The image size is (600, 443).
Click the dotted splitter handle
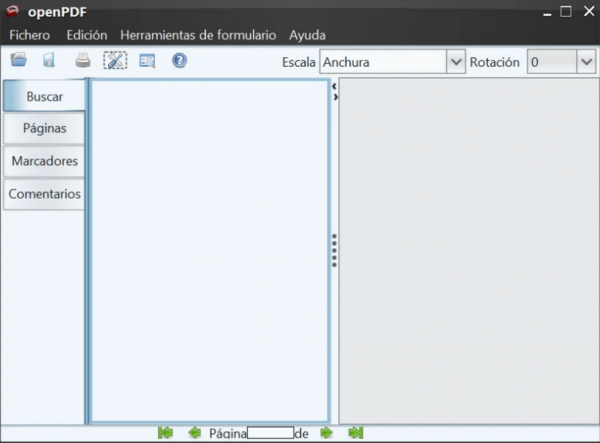point(334,251)
